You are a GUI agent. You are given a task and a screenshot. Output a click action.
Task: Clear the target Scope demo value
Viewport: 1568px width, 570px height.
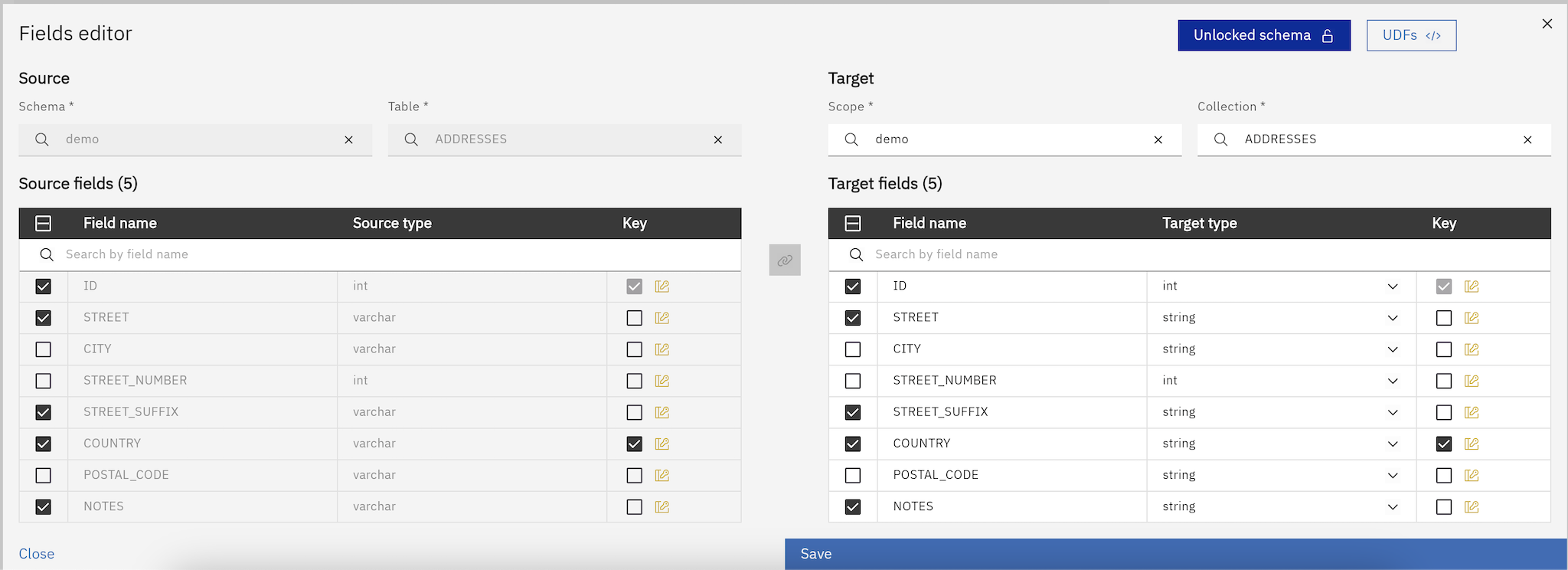click(x=1158, y=139)
